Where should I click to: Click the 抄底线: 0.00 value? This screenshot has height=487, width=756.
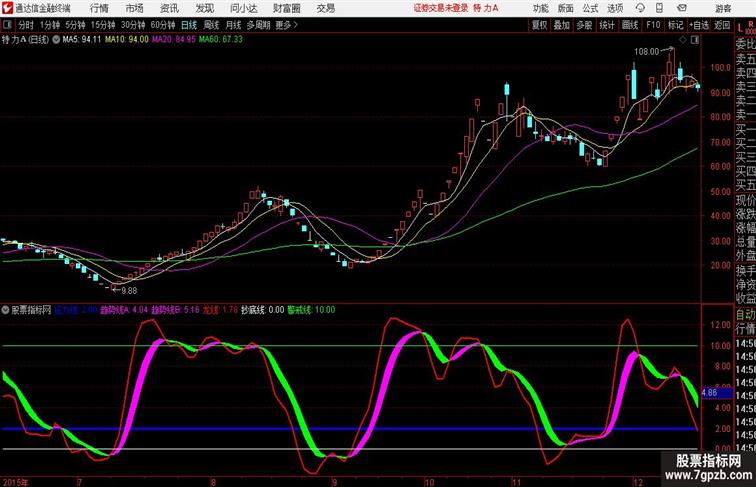(263, 310)
